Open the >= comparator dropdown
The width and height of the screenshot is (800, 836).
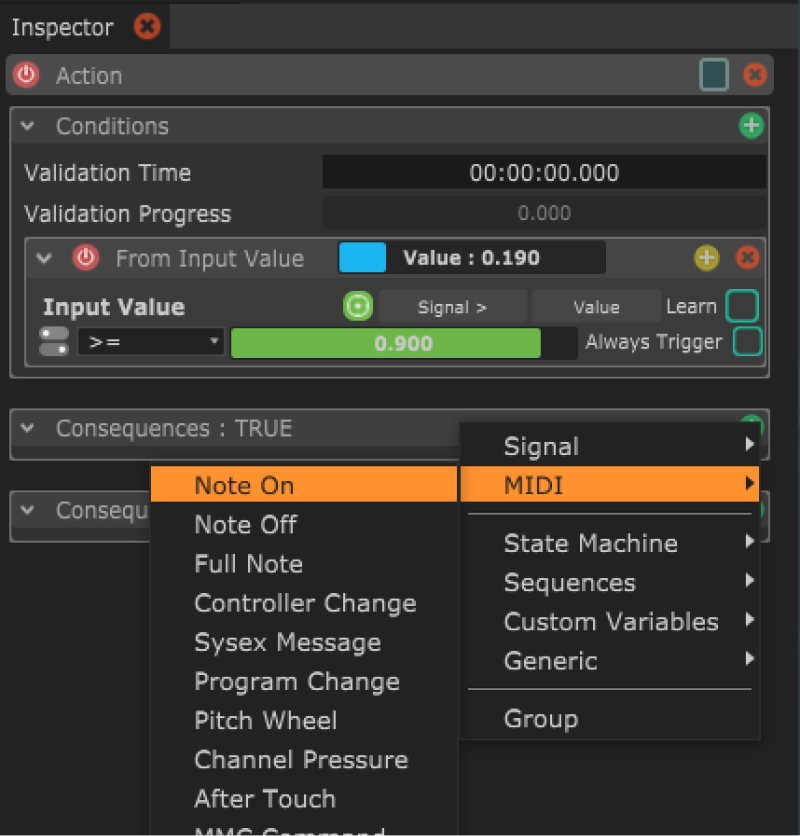(151, 342)
